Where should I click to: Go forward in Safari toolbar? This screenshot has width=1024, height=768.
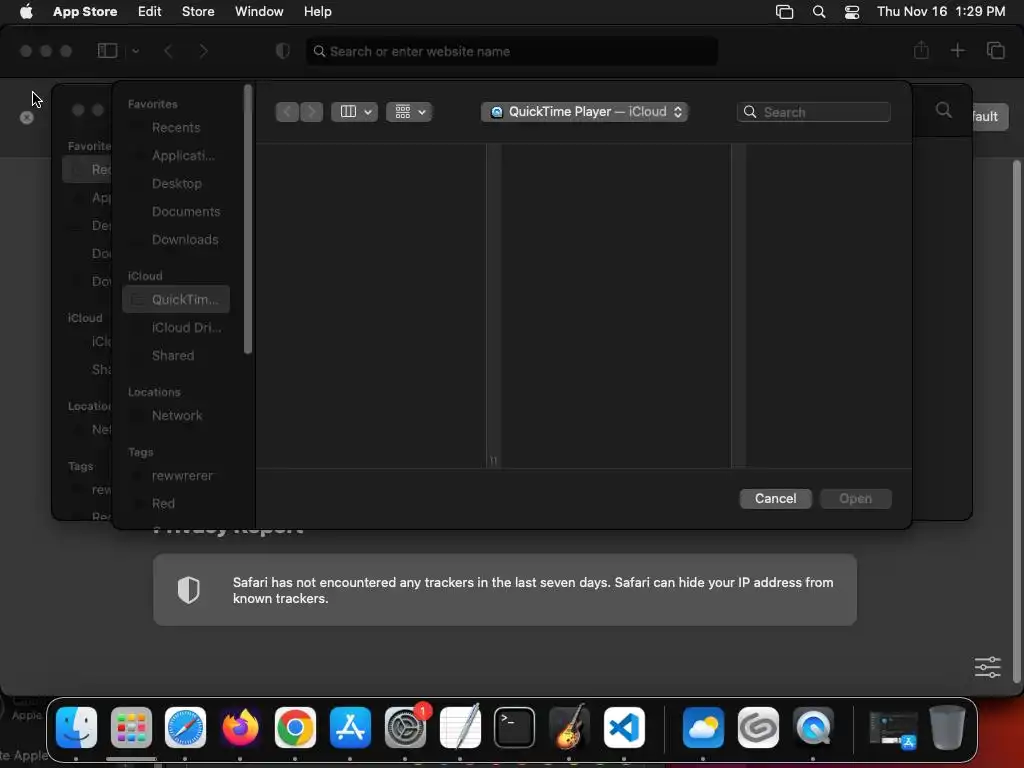click(x=203, y=51)
